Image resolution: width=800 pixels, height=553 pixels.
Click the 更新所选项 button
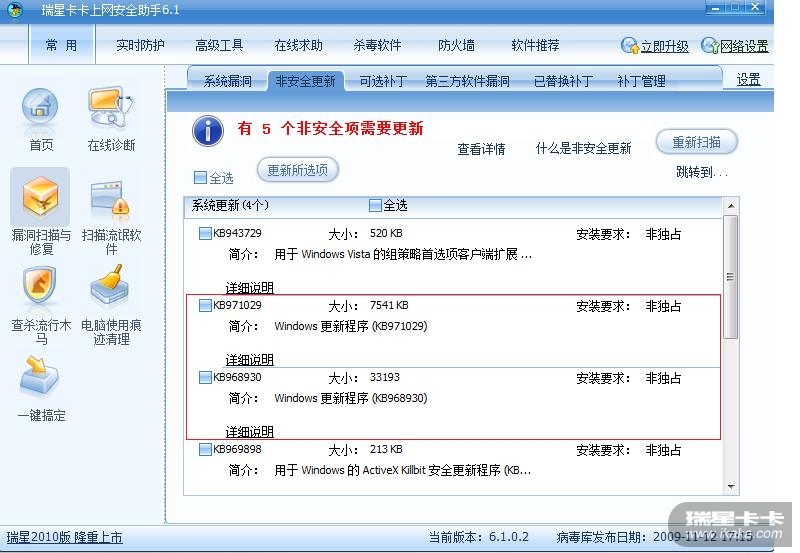(298, 170)
